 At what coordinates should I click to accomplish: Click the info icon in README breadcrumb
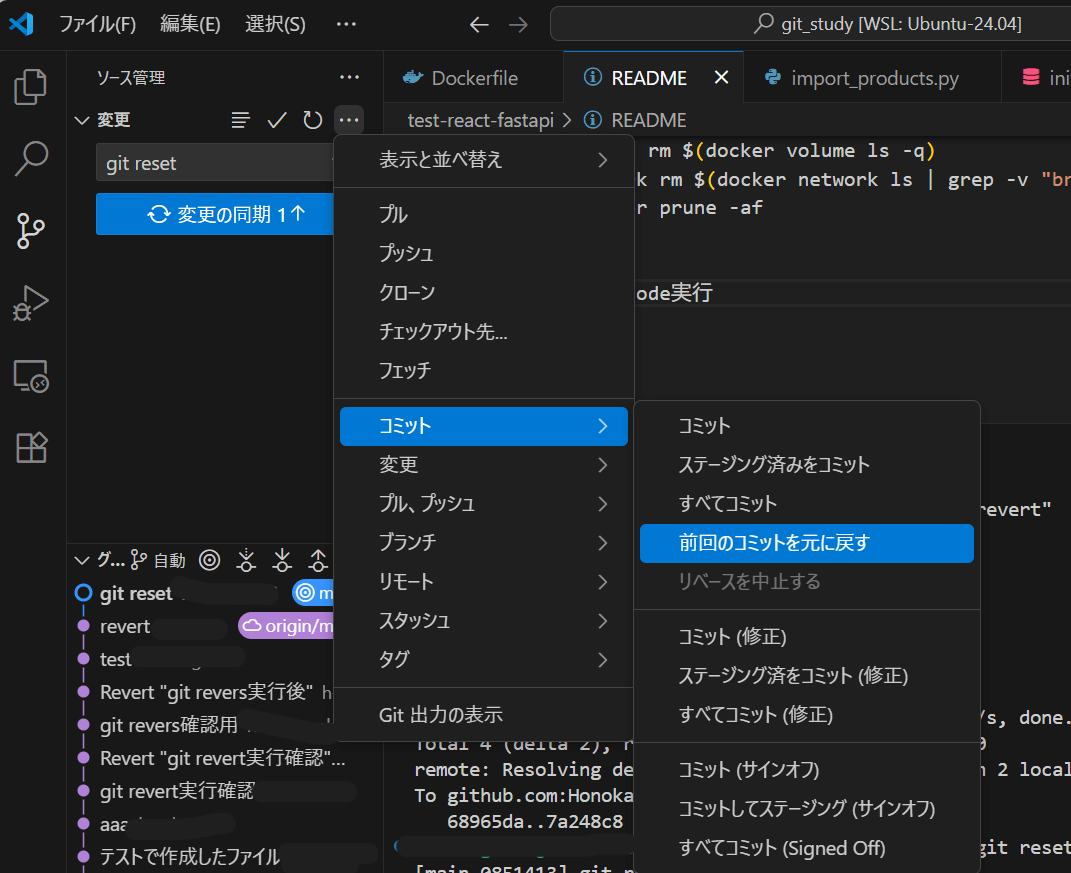[593, 120]
